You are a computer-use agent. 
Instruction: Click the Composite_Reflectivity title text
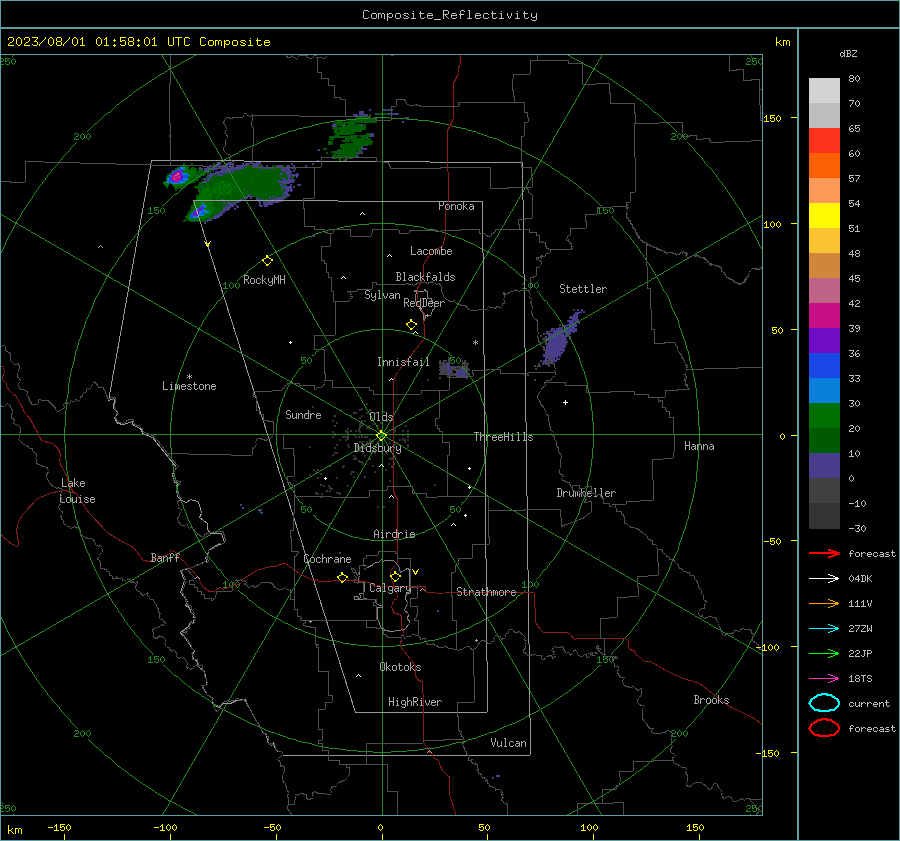point(449,15)
